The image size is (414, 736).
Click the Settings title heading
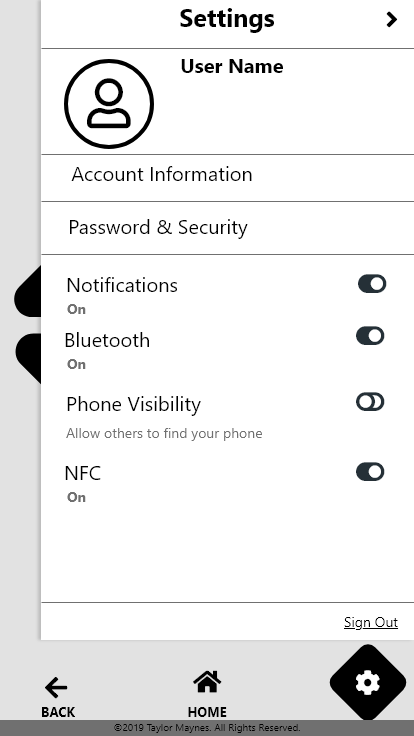tap(227, 19)
